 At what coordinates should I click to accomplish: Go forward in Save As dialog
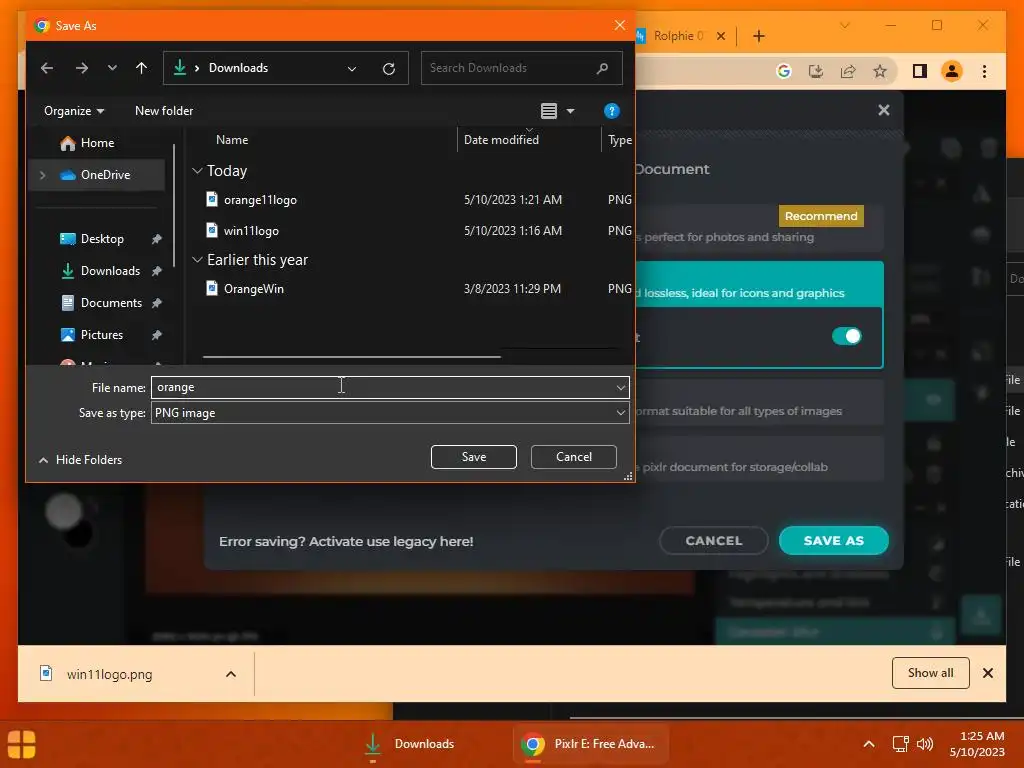coord(82,68)
